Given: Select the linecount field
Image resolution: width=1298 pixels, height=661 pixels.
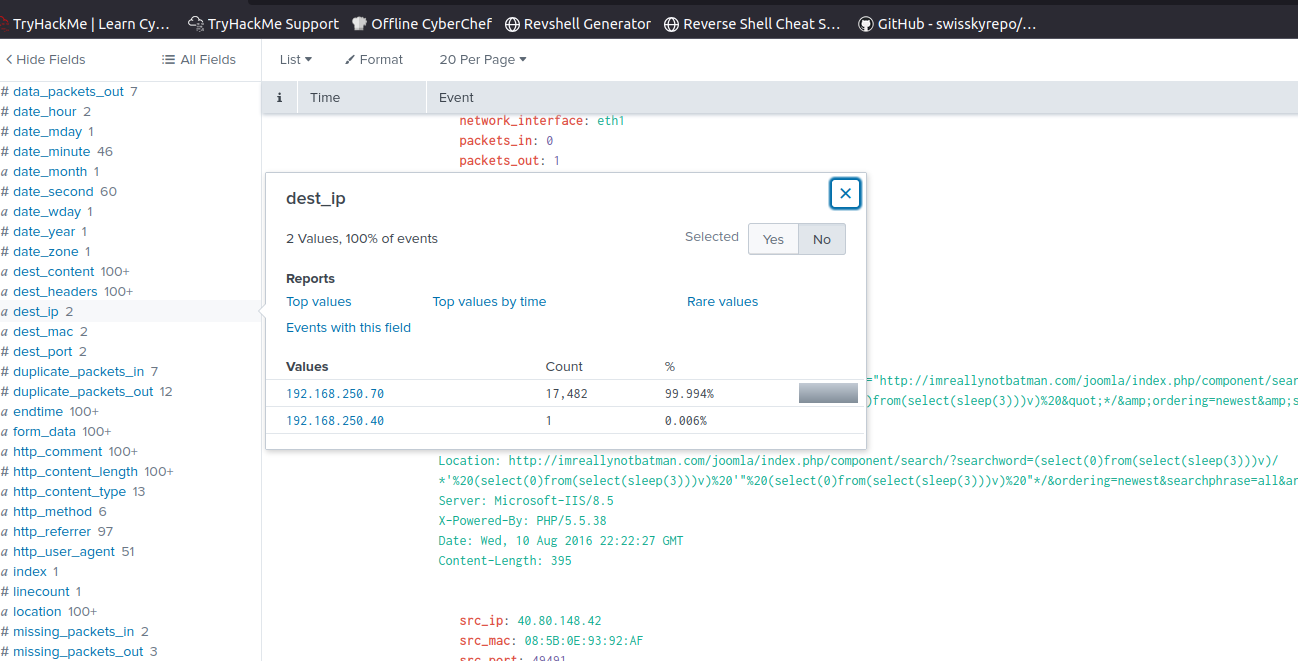Looking at the screenshot, I should tap(41, 592).
